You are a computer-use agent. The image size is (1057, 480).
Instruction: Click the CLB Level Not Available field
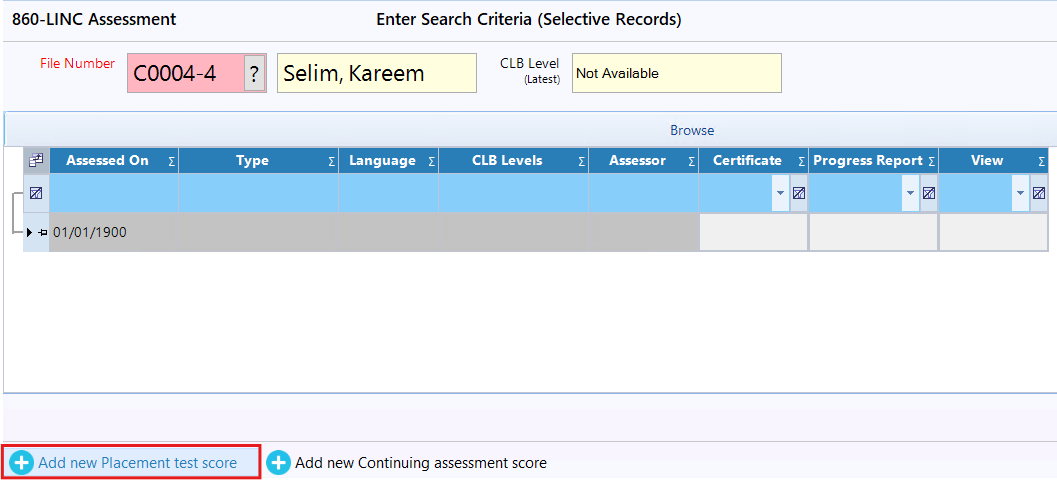(677, 73)
